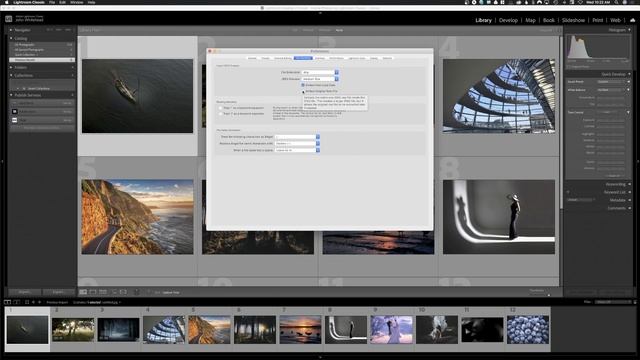
Task: Open file name space handling dropdown
Action: [x=297, y=150]
